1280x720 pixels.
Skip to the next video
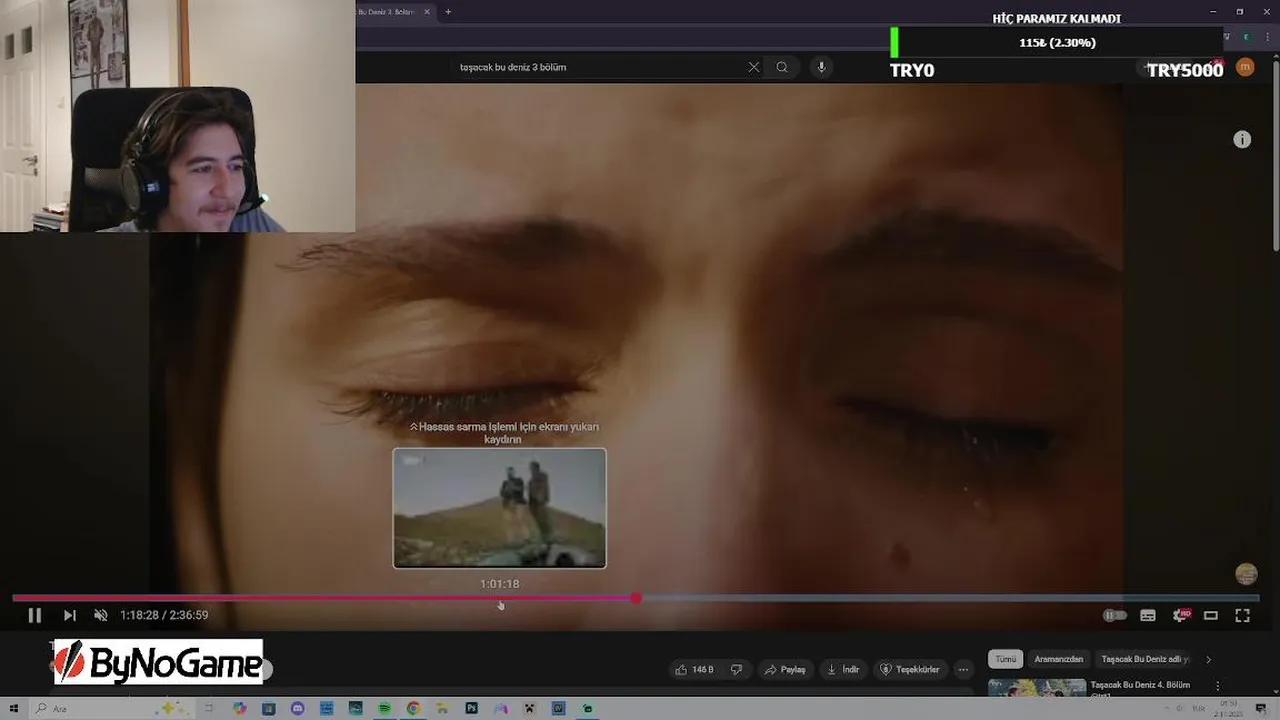click(69, 616)
